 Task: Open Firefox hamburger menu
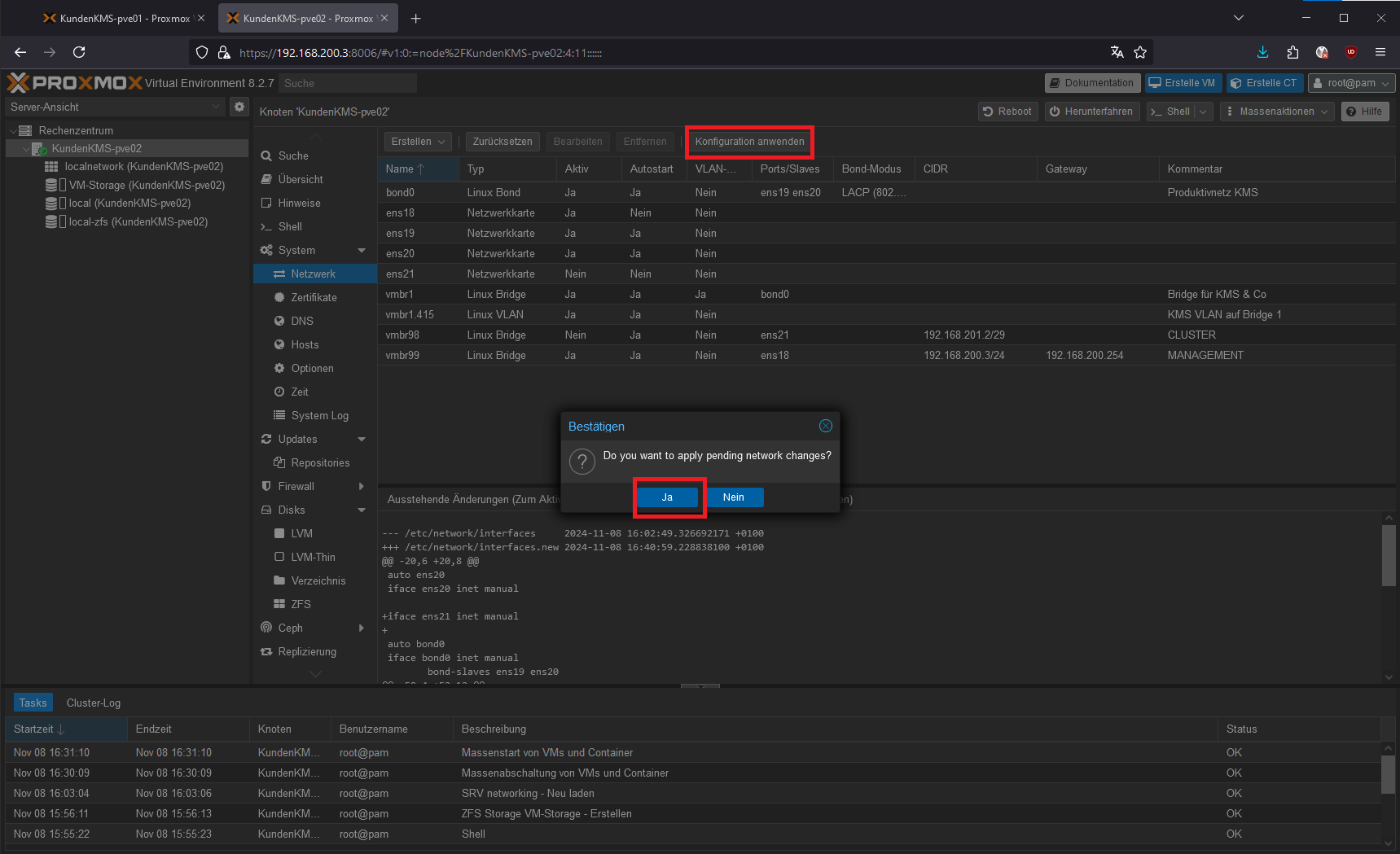click(x=1380, y=52)
